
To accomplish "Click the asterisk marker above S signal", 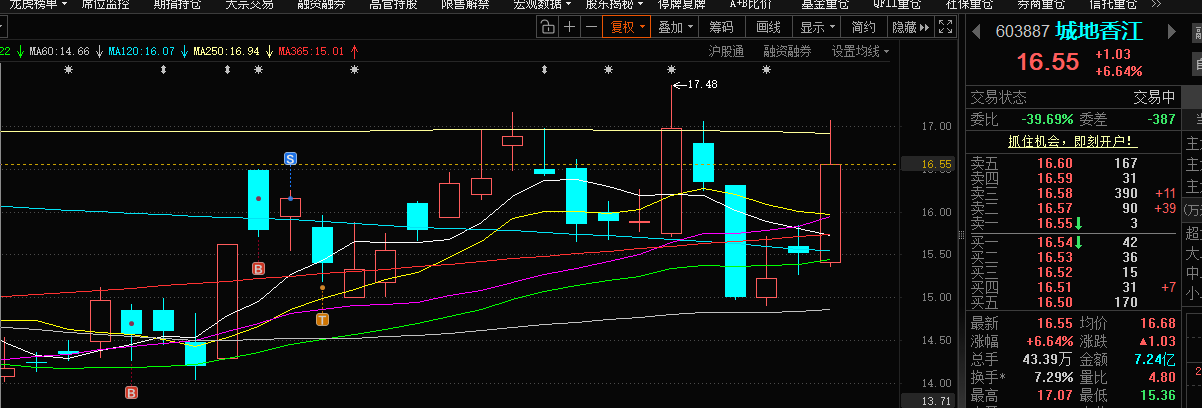I will click(x=258, y=70).
